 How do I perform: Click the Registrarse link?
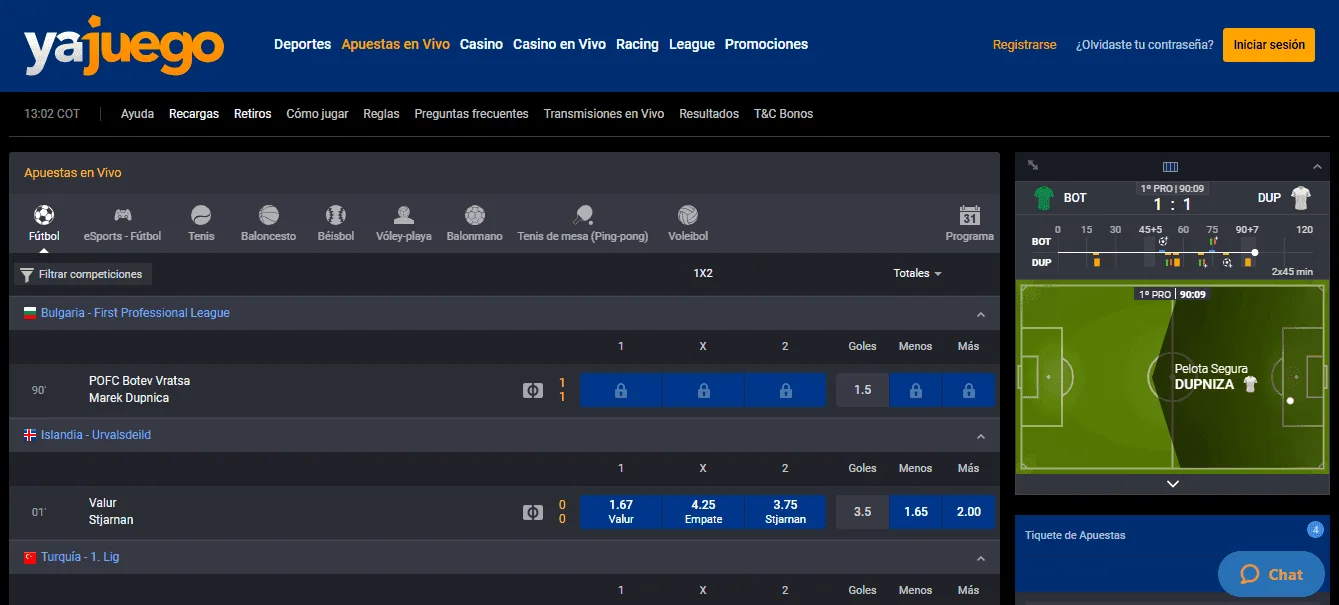tap(1024, 45)
